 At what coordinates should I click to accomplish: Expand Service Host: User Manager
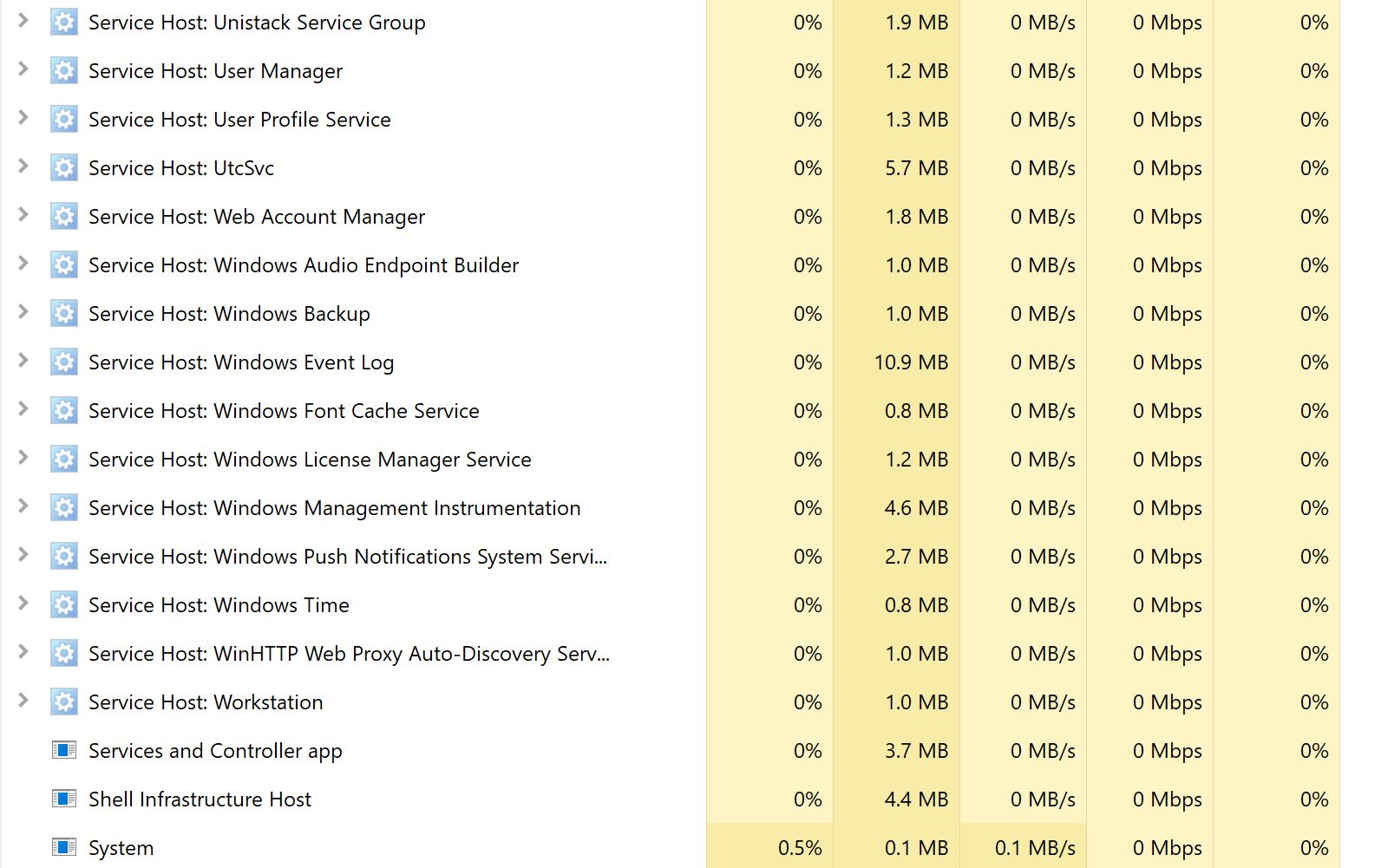(23, 69)
